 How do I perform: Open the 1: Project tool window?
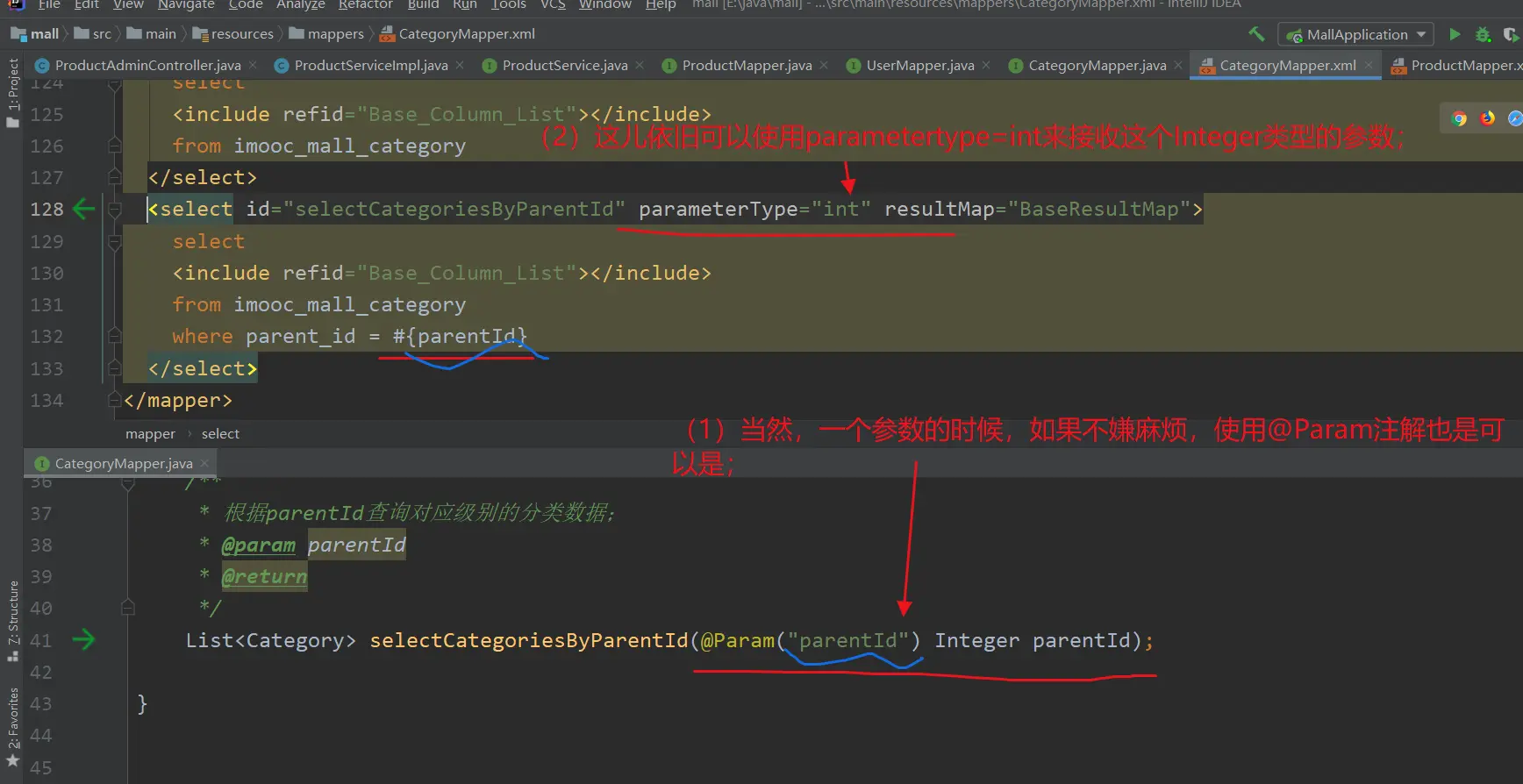click(12, 92)
